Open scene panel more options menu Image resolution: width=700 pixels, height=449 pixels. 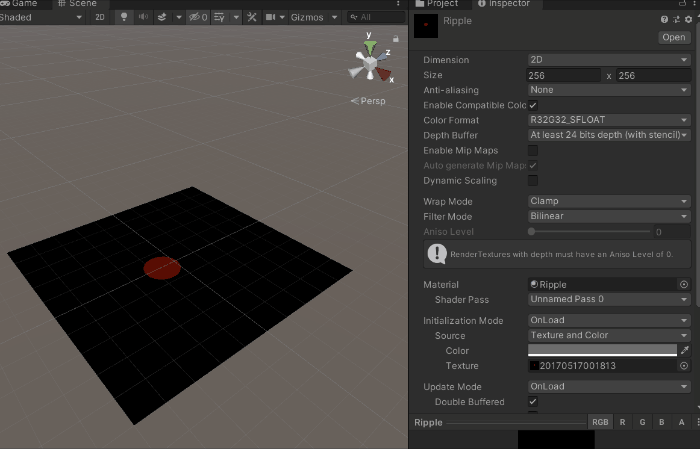tap(398, 4)
